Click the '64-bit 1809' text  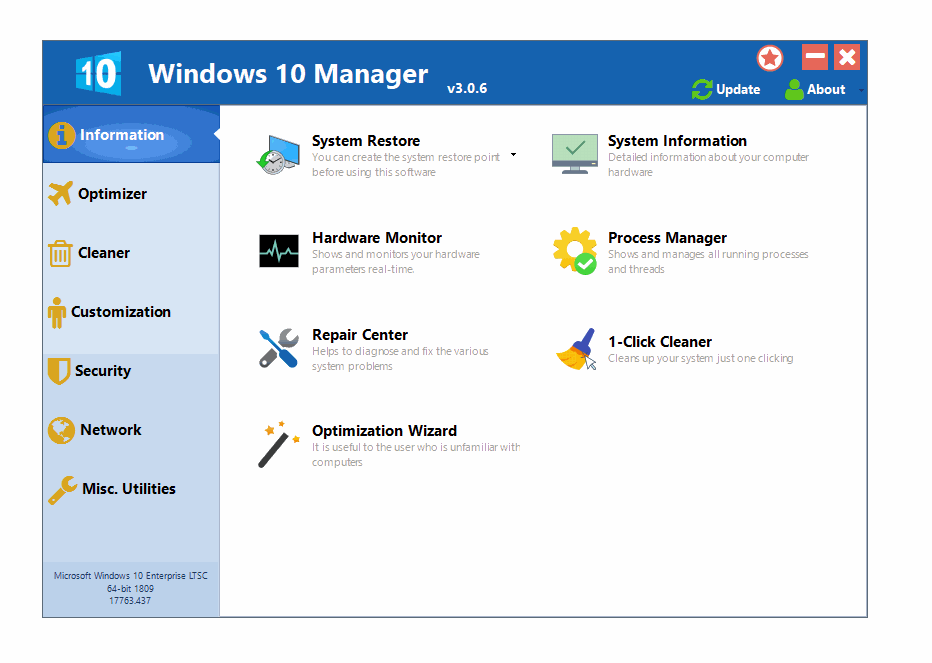coord(130,588)
